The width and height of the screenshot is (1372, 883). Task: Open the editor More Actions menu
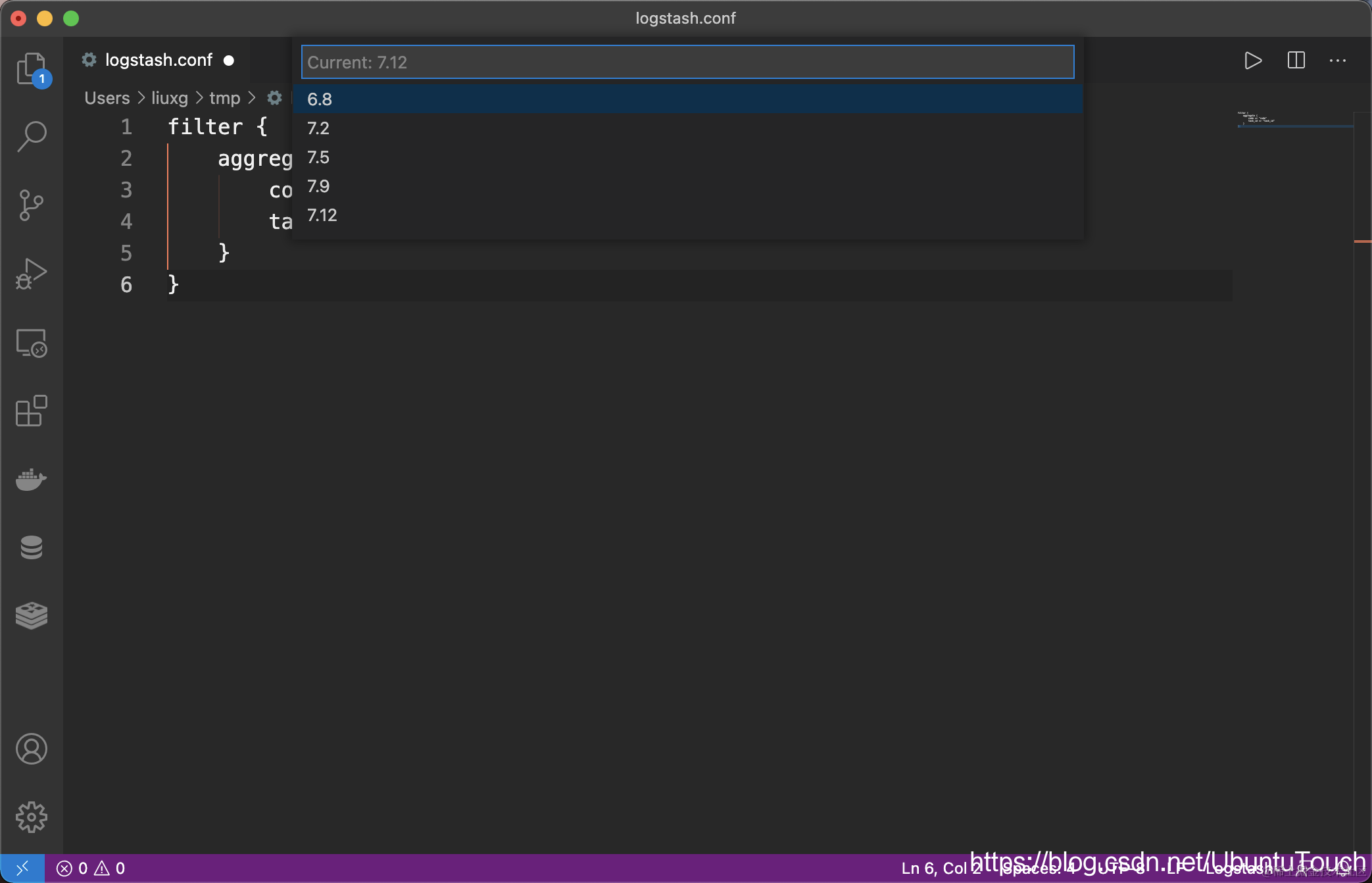tap(1337, 61)
